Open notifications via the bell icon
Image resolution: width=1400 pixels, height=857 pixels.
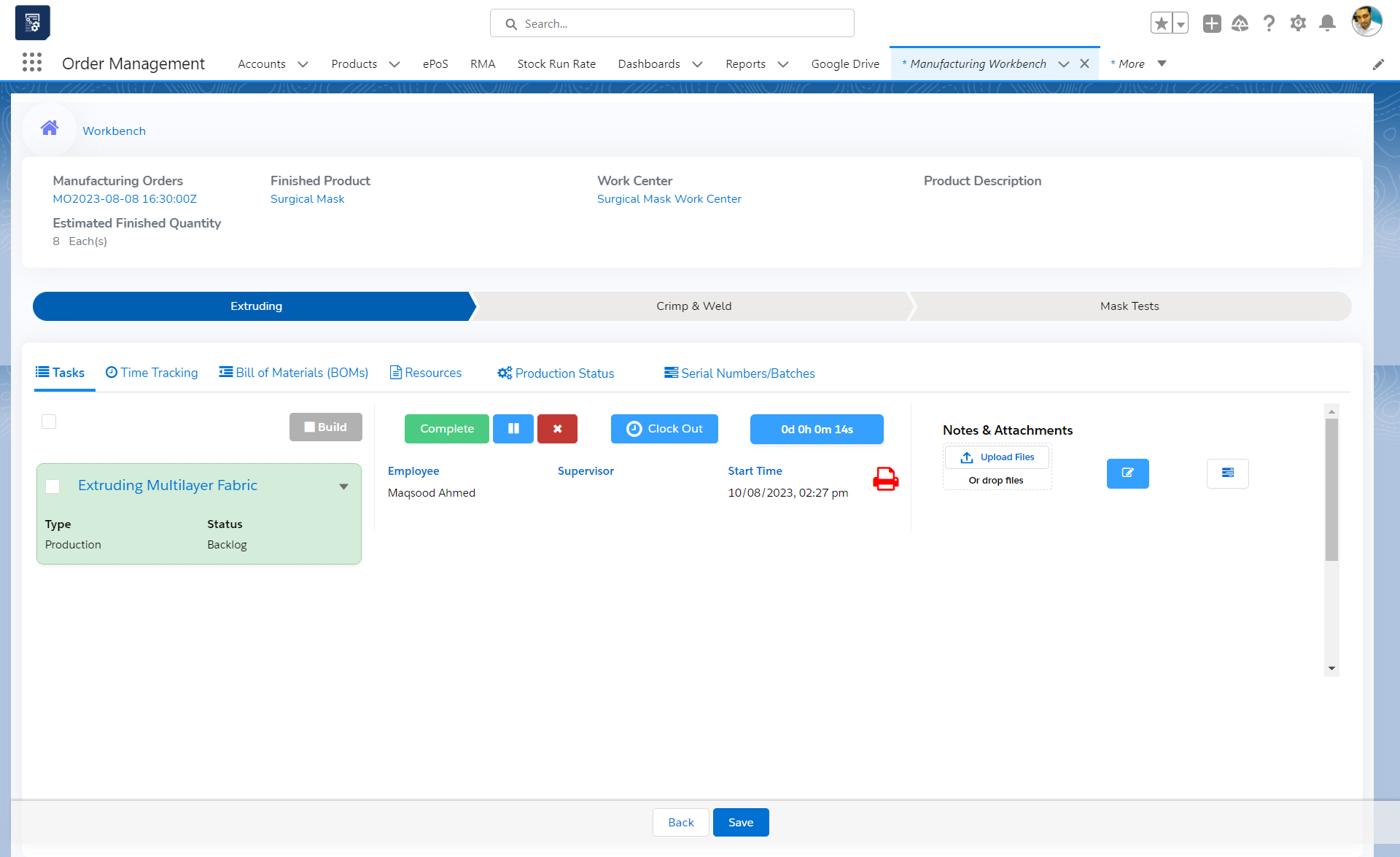click(x=1327, y=23)
